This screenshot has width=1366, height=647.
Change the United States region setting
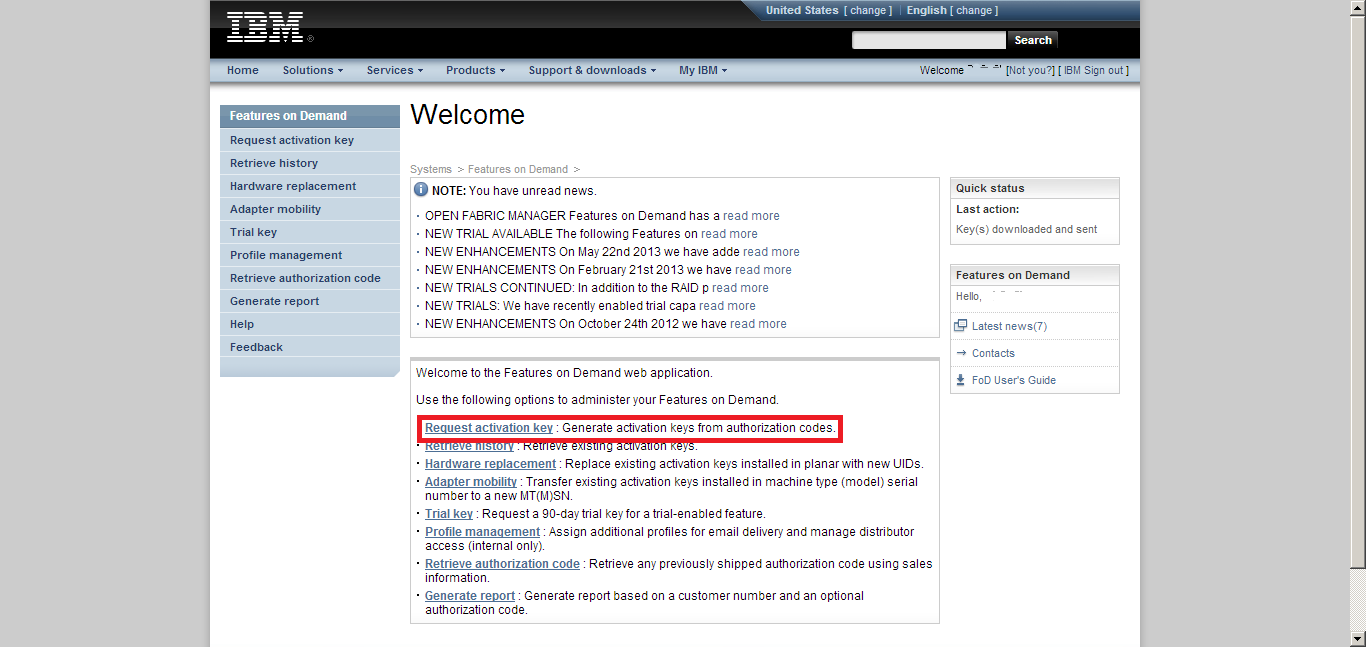pyautogui.click(x=868, y=10)
